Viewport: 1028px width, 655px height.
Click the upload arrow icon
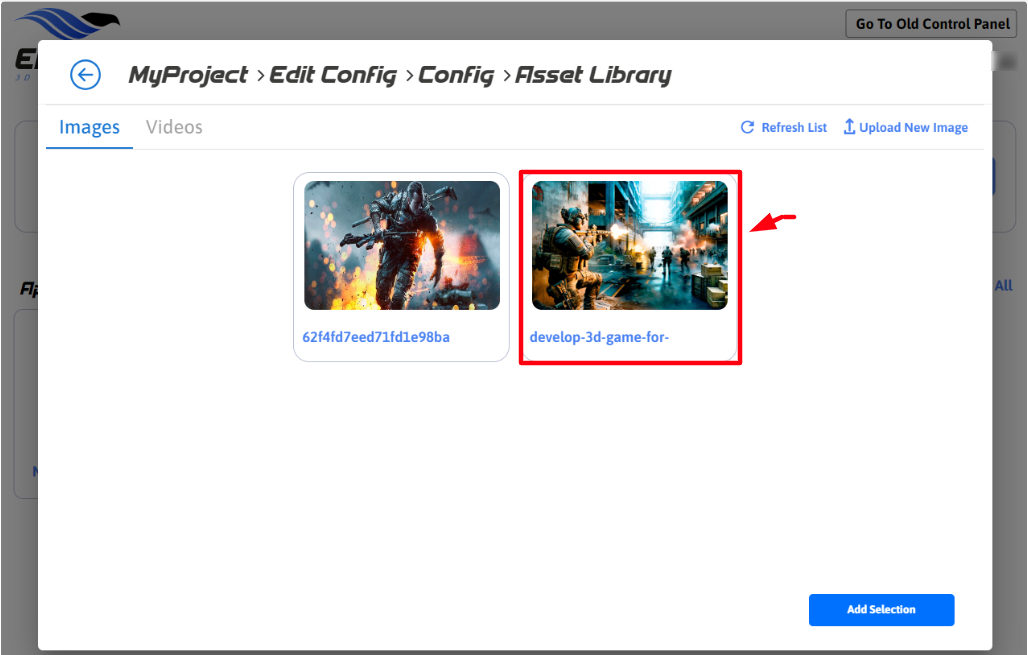click(x=849, y=127)
